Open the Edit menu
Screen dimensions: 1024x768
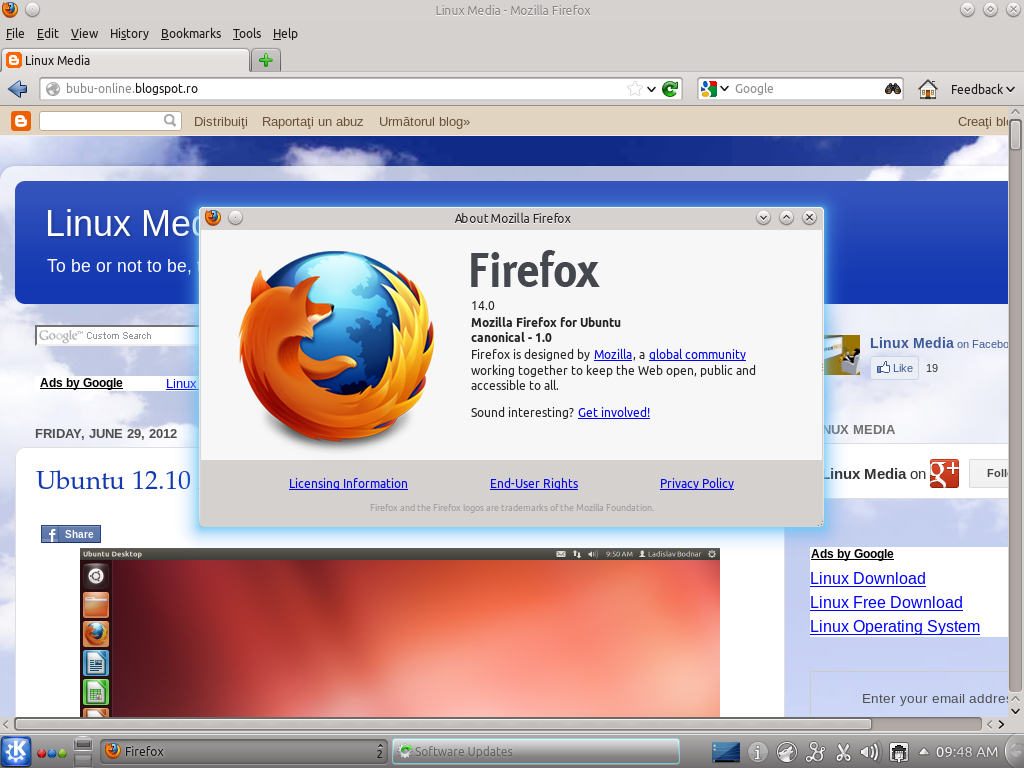click(47, 33)
